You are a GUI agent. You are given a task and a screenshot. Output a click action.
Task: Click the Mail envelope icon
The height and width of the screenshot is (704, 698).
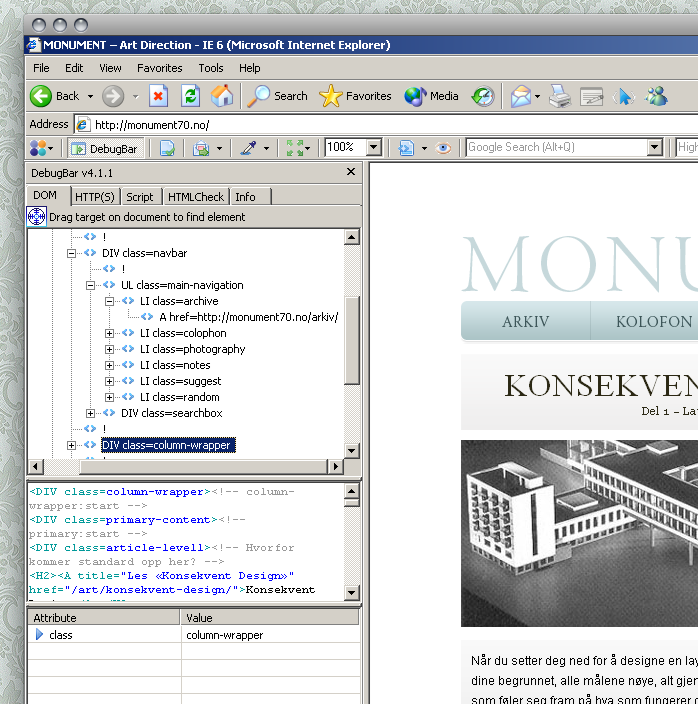coord(521,96)
